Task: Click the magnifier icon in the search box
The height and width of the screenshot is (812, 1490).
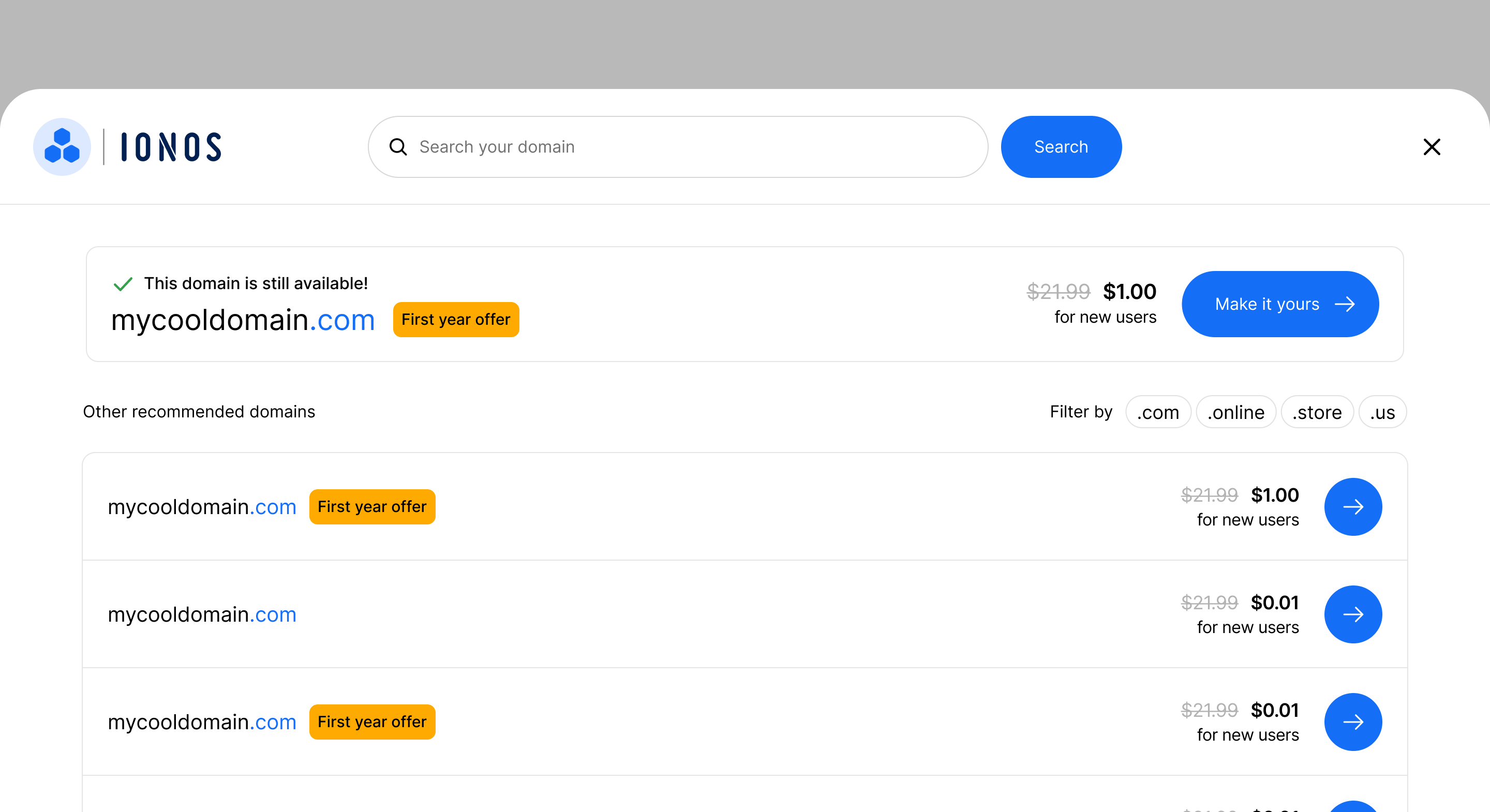Action: click(398, 147)
